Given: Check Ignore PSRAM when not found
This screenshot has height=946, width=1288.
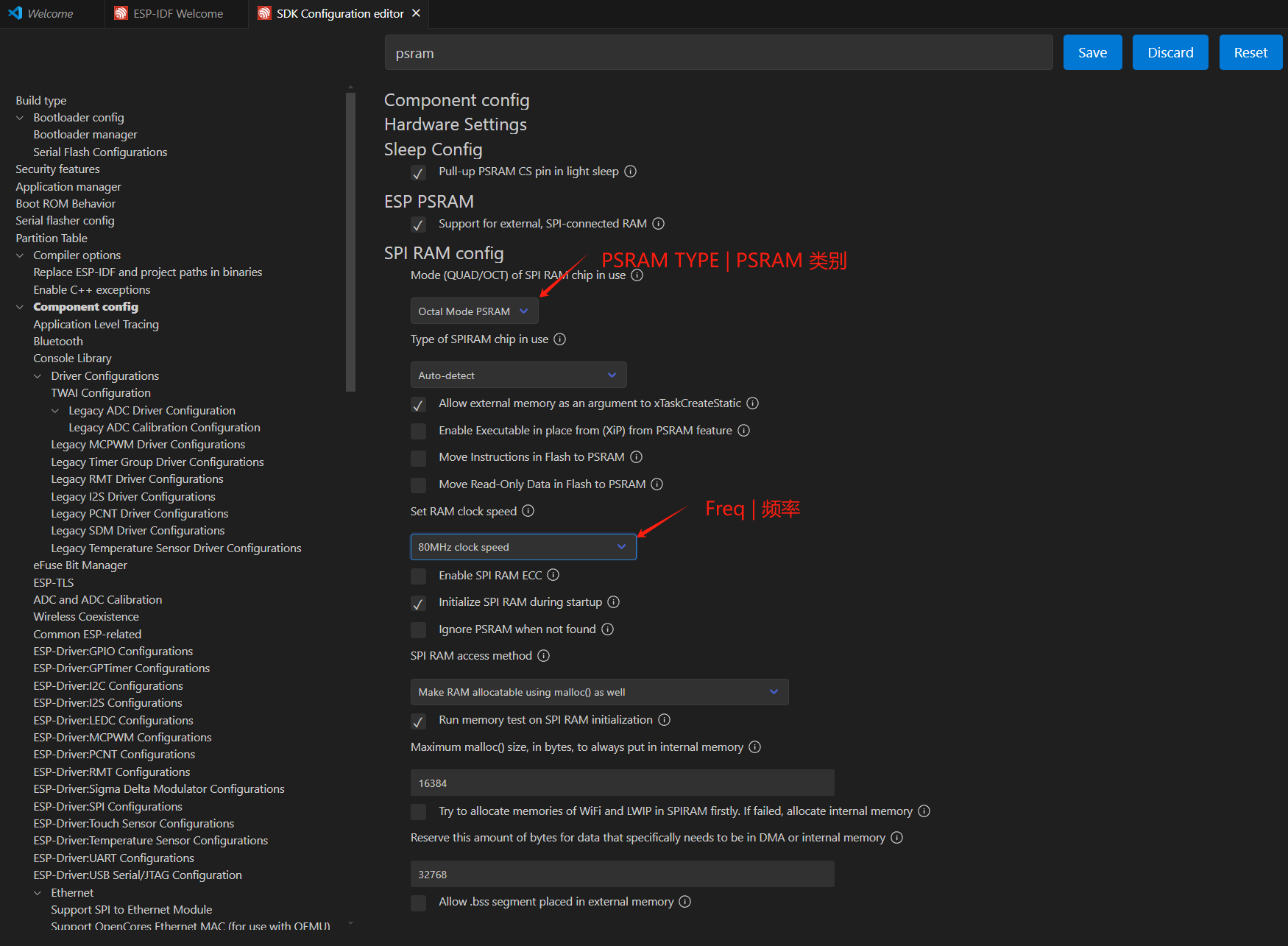Looking at the screenshot, I should (x=418, y=629).
